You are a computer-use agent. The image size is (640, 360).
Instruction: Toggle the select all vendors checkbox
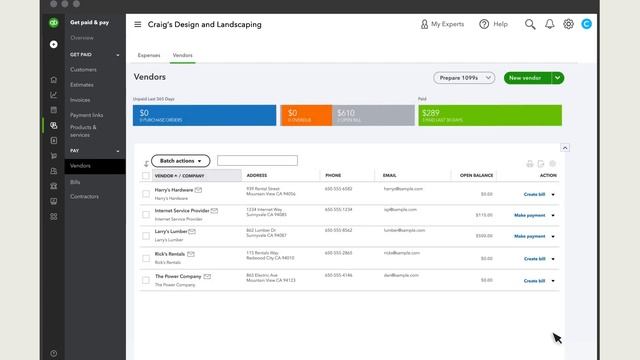pyautogui.click(x=146, y=176)
